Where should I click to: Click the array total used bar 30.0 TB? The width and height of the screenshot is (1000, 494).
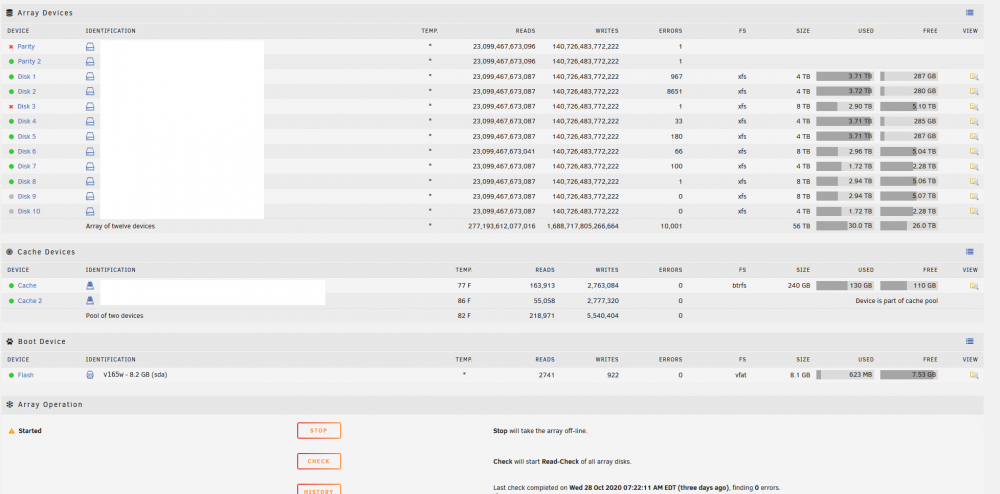click(845, 226)
